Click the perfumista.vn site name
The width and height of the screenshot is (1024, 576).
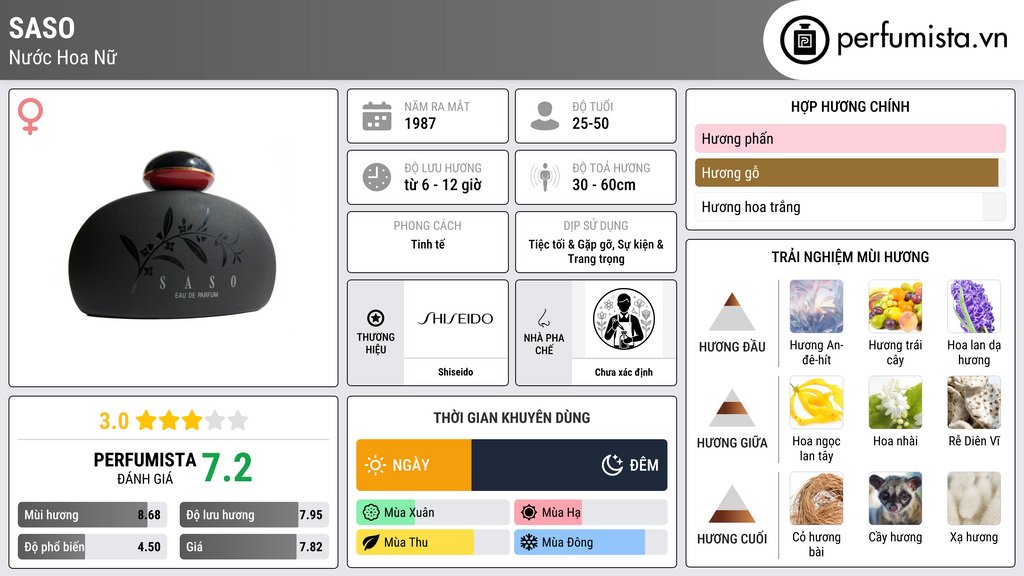pos(922,39)
